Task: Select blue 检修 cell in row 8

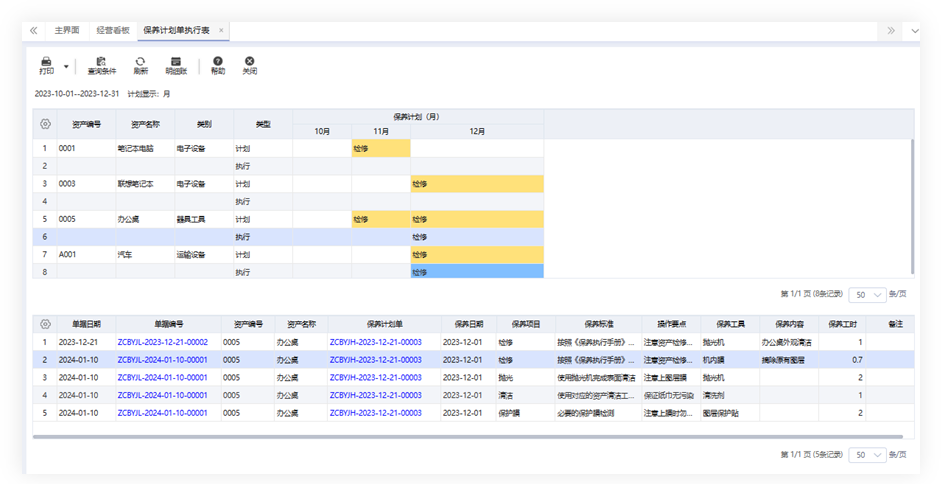Action: (477, 271)
